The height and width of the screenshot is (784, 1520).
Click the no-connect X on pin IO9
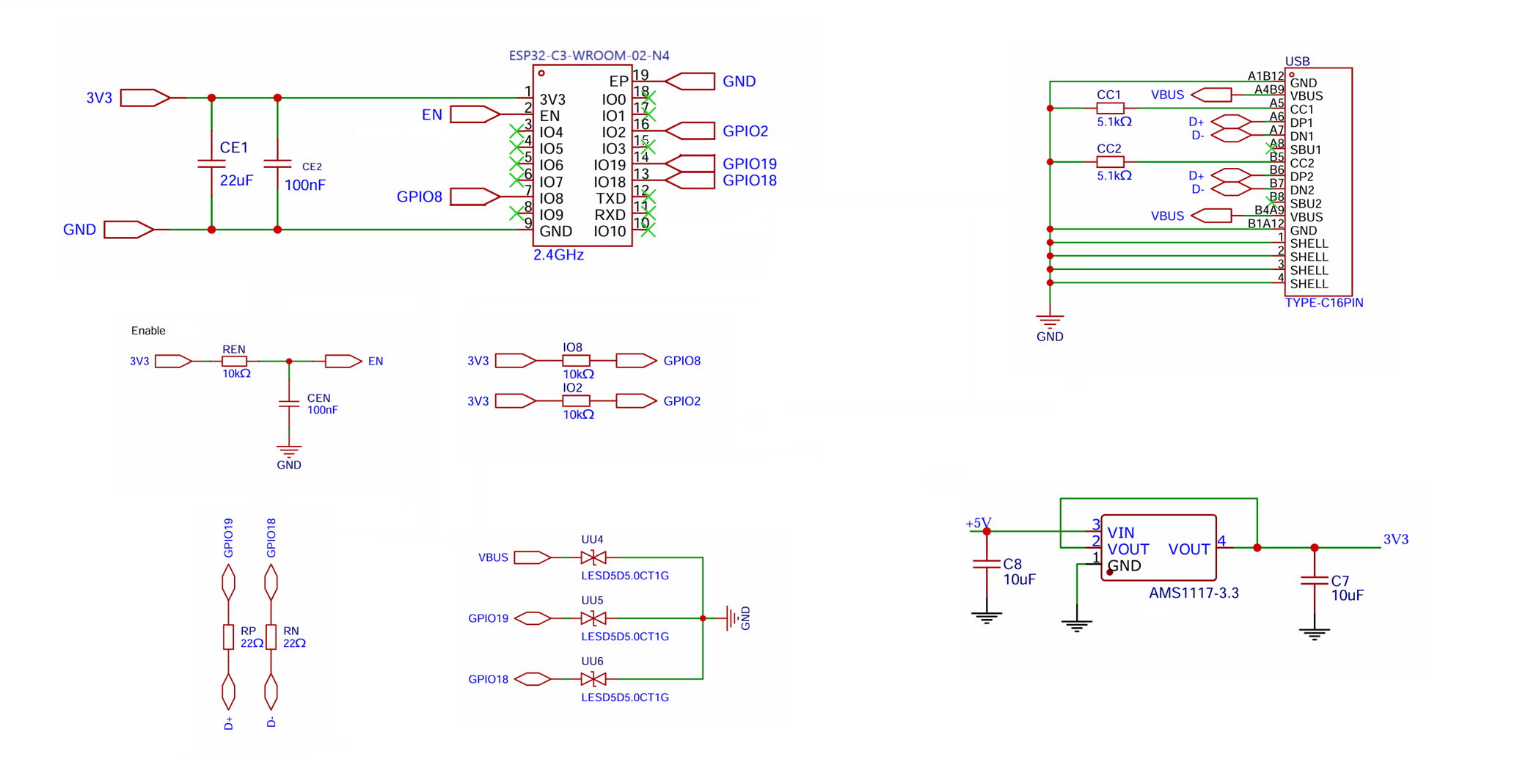pyautogui.click(x=516, y=213)
